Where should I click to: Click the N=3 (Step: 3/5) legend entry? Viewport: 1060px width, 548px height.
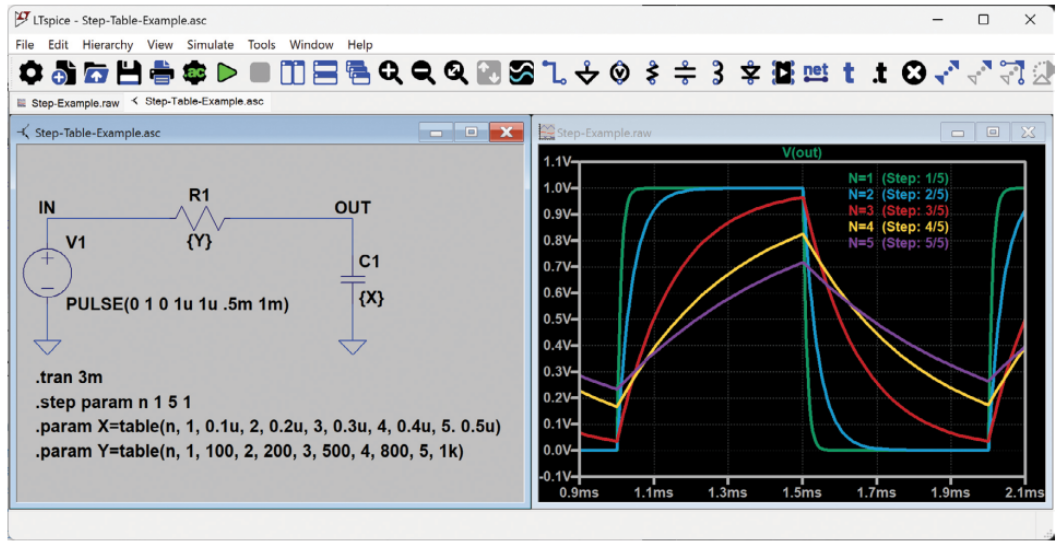point(897,210)
